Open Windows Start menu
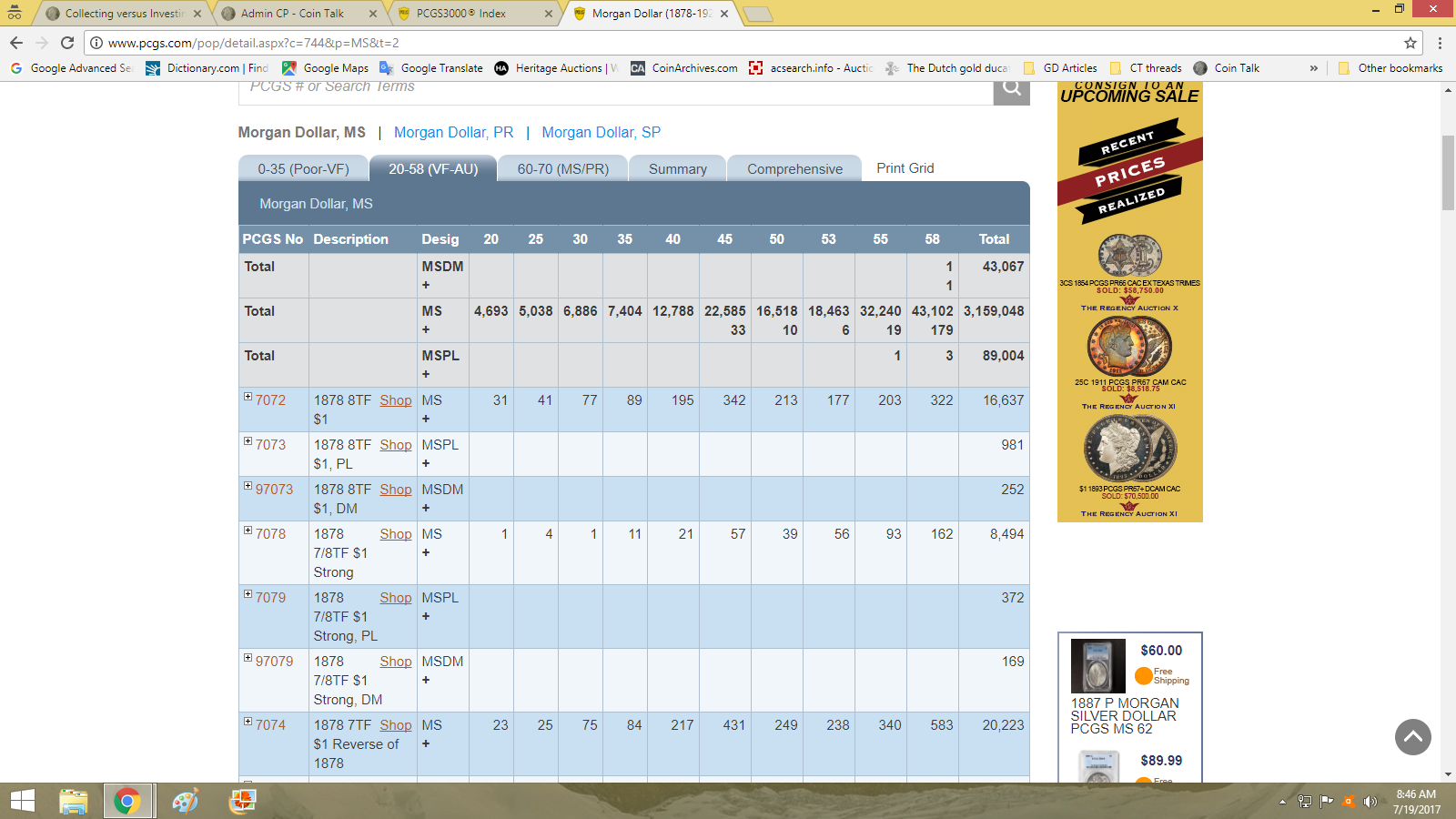The image size is (1456, 819). pyautogui.click(x=22, y=801)
